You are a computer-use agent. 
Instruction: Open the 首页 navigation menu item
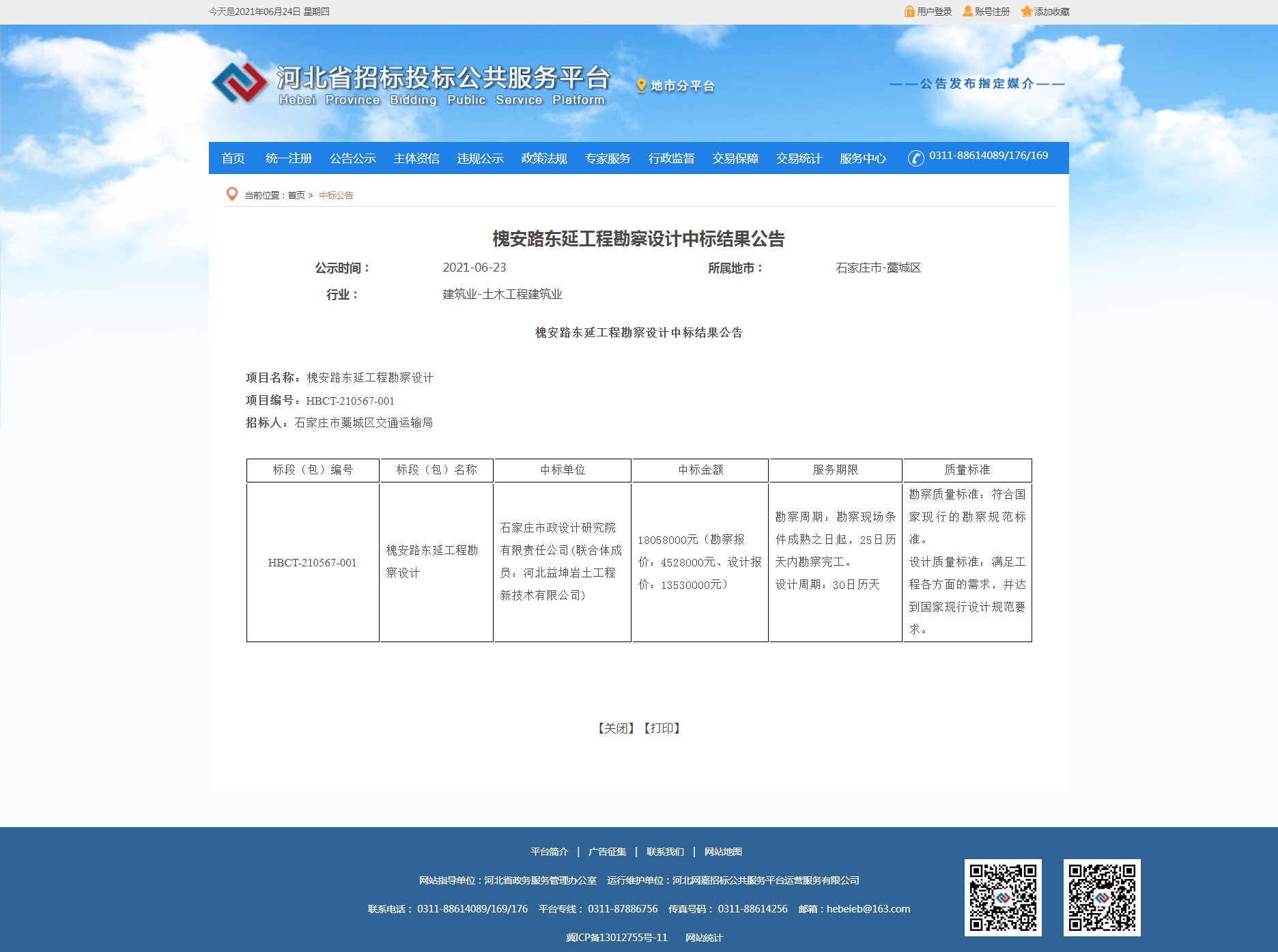point(233,158)
